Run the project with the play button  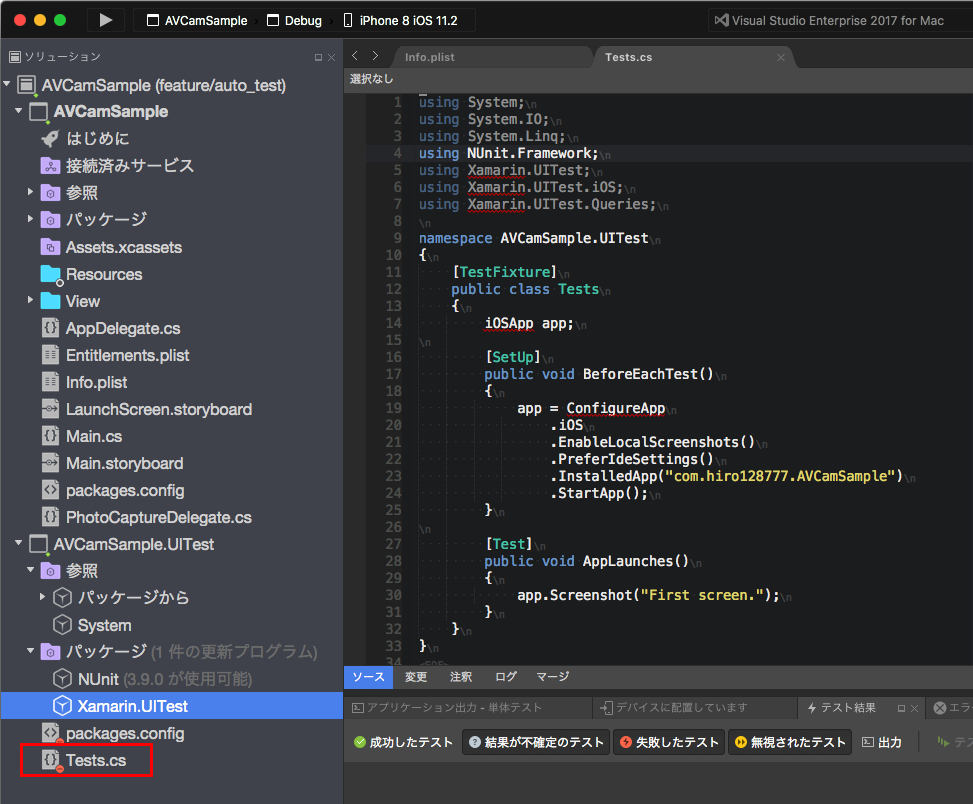[x=105, y=20]
